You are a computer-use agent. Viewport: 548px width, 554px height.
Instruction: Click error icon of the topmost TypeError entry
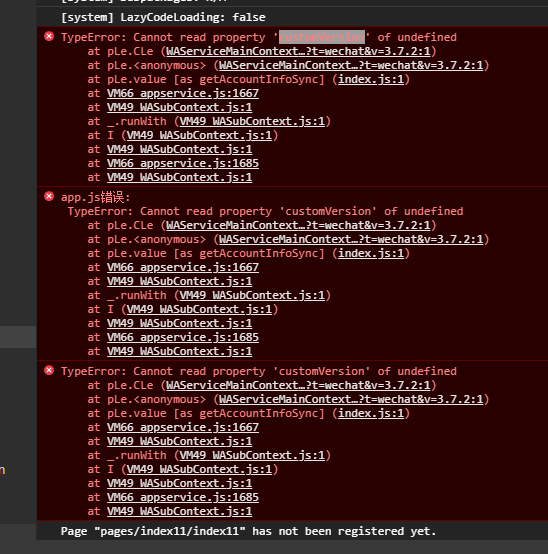pos(49,36)
